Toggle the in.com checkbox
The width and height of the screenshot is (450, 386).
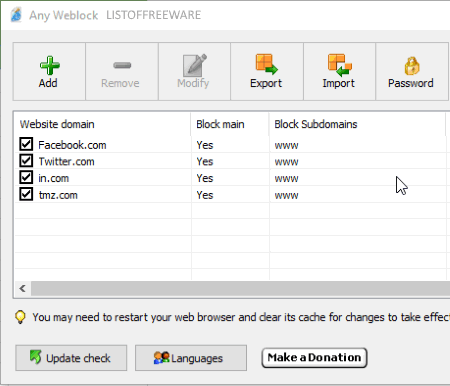26,177
